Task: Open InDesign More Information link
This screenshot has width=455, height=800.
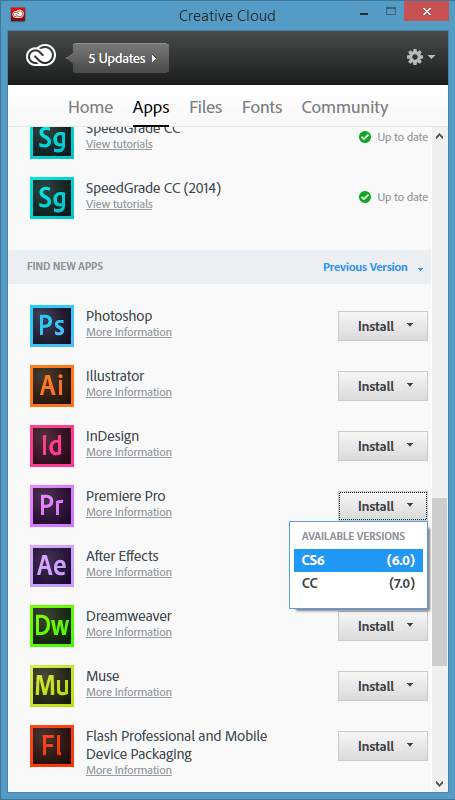Action: click(x=129, y=452)
